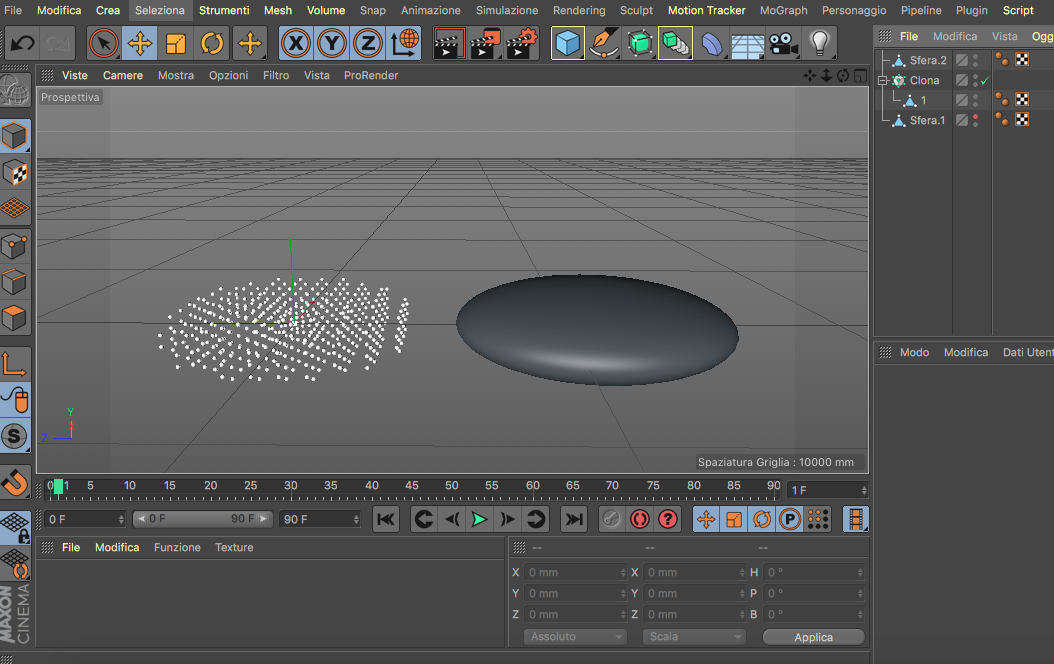Toggle the Y axis lock
The image size is (1054, 664).
coord(331,44)
